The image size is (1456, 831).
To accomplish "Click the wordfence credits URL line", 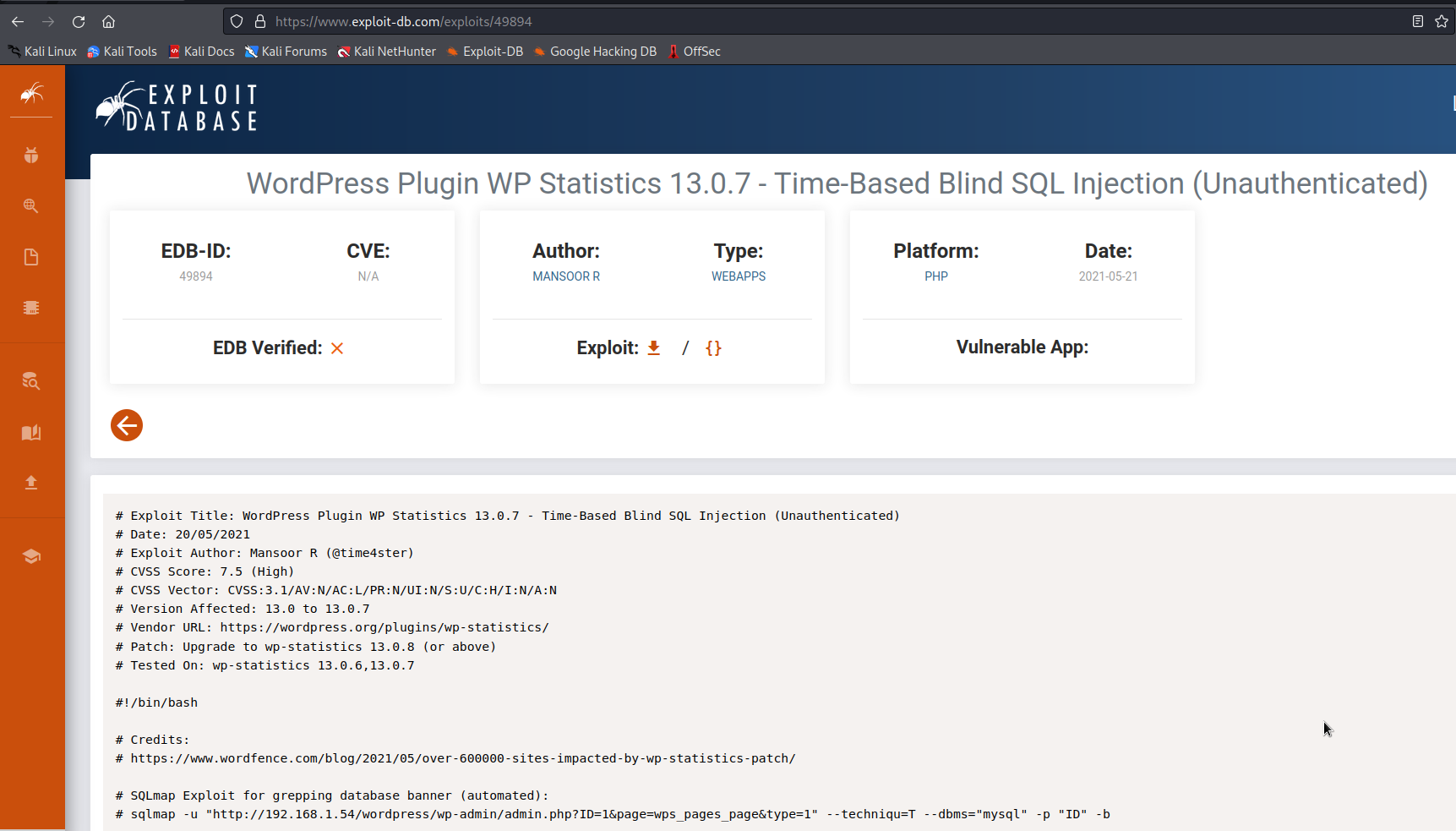I will [x=455, y=758].
